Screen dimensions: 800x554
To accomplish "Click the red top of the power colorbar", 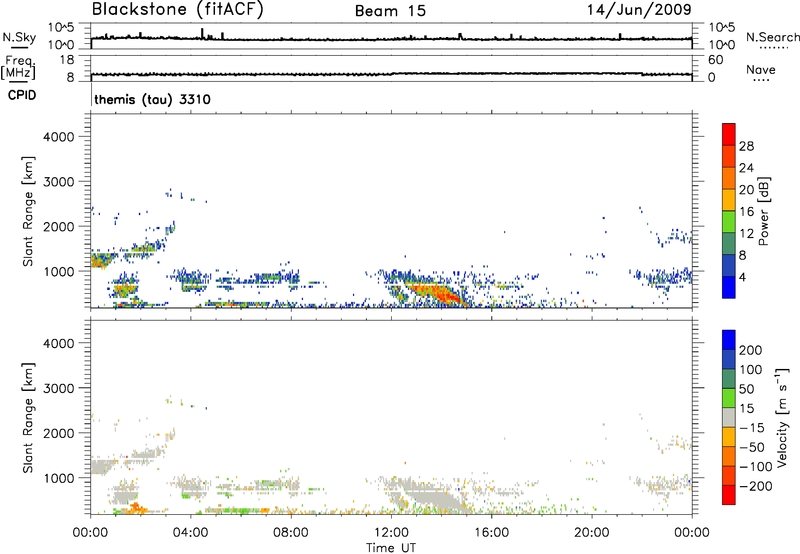I will [729, 134].
